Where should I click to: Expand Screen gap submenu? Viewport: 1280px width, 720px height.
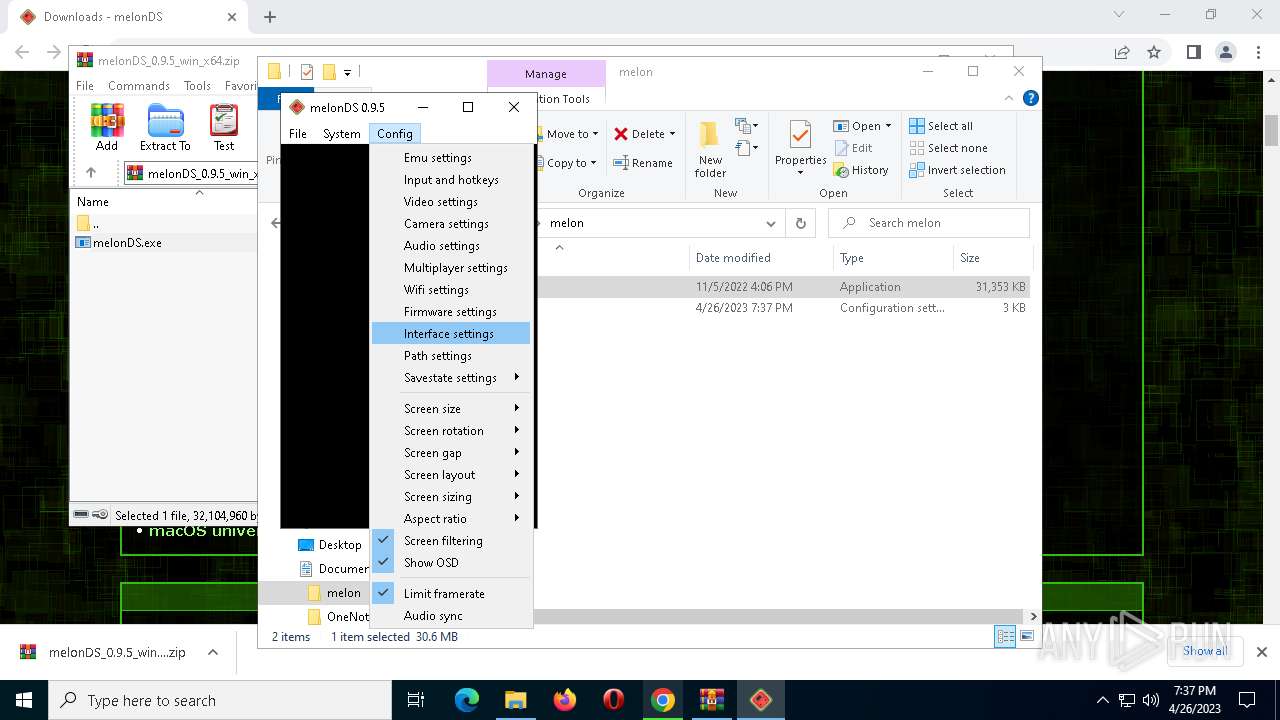click(x=451, y=453)
